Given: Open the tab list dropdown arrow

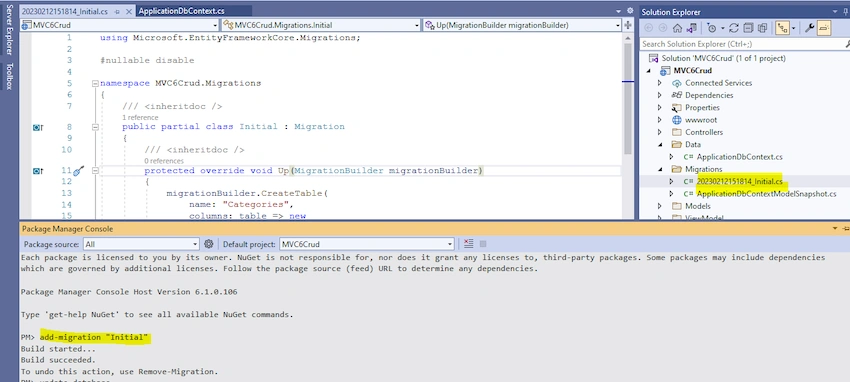Looking at the screenshot, I should tap(619, 11).
